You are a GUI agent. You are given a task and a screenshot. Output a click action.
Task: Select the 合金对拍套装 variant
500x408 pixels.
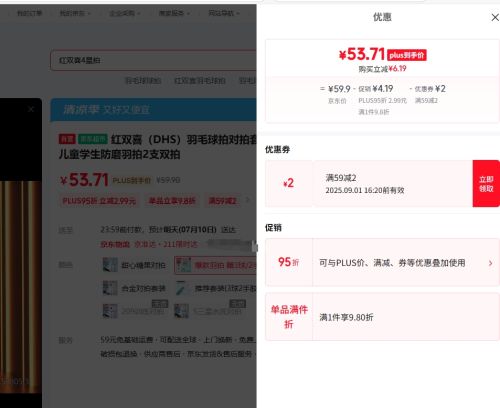click(134, 288)
